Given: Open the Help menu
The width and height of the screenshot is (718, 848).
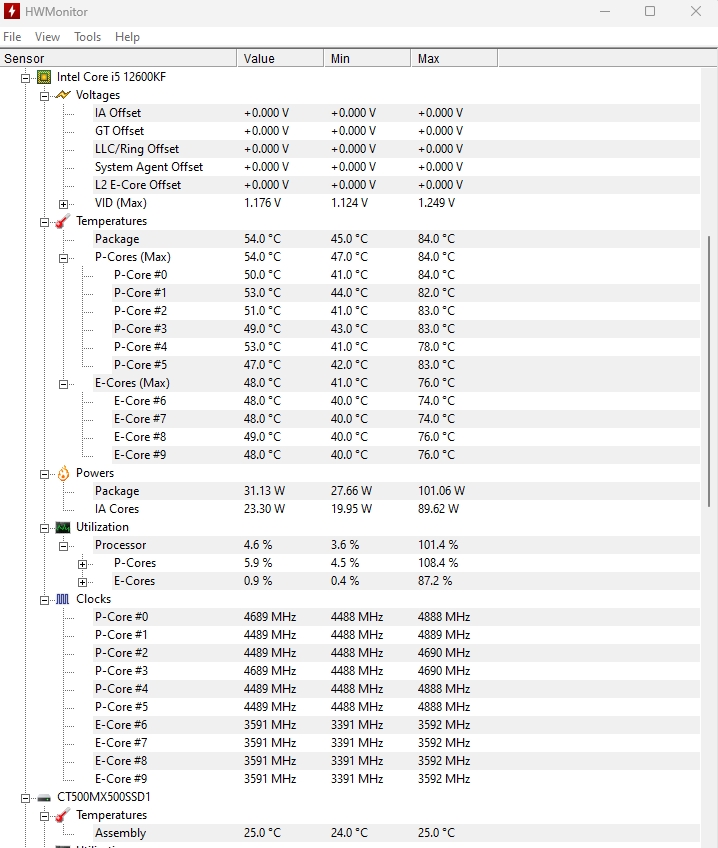Looking at the screenshot, I should click(127, 37).
